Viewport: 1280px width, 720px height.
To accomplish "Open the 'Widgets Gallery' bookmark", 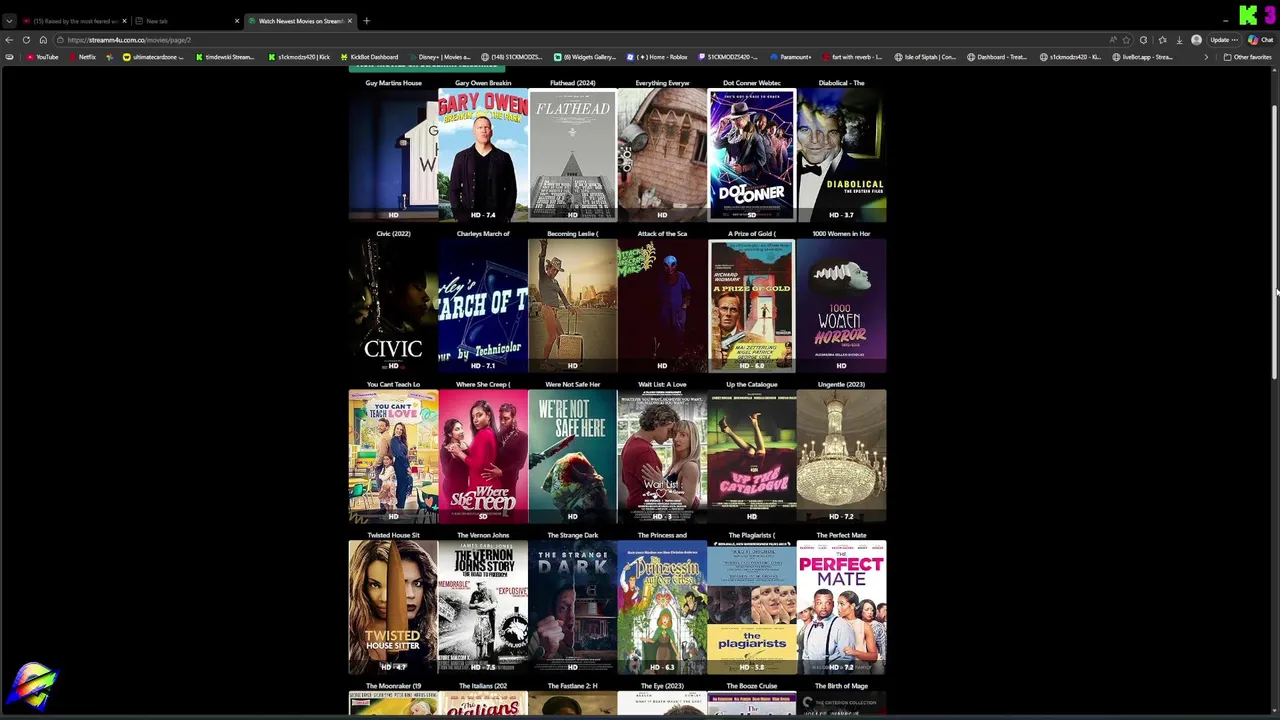I will [585, 57].
